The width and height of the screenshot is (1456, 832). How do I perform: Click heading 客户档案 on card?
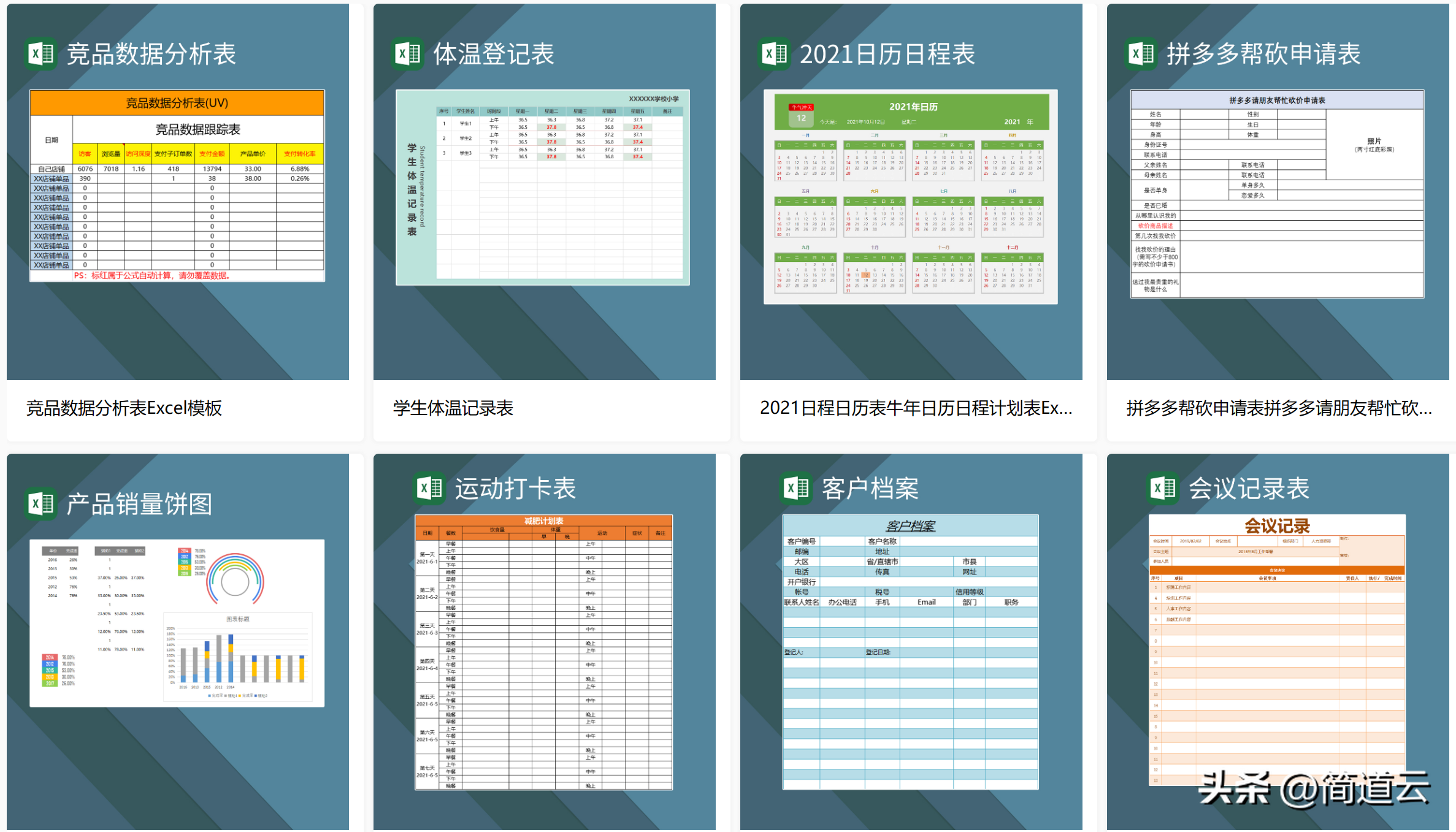pyautogui.click(x=870, y=489)
